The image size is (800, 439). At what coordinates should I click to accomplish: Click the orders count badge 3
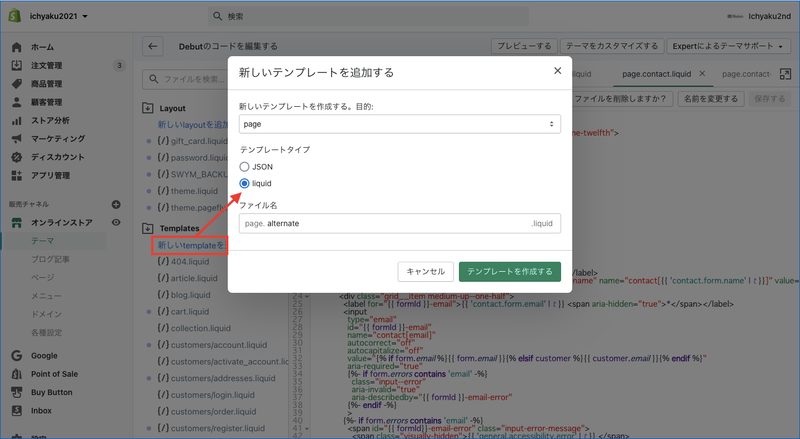pos(119,65)
